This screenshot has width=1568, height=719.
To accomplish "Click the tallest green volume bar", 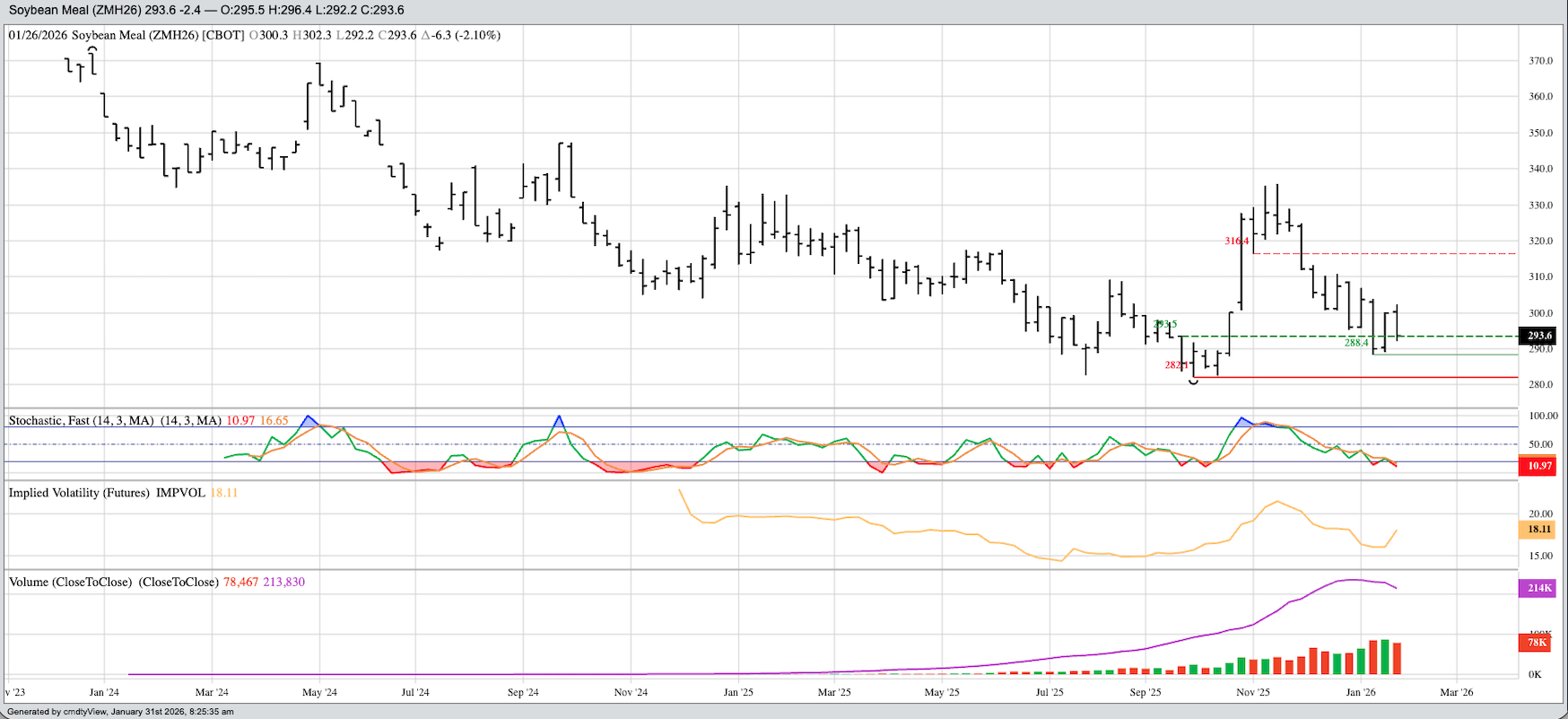I will pos(1384,657).
